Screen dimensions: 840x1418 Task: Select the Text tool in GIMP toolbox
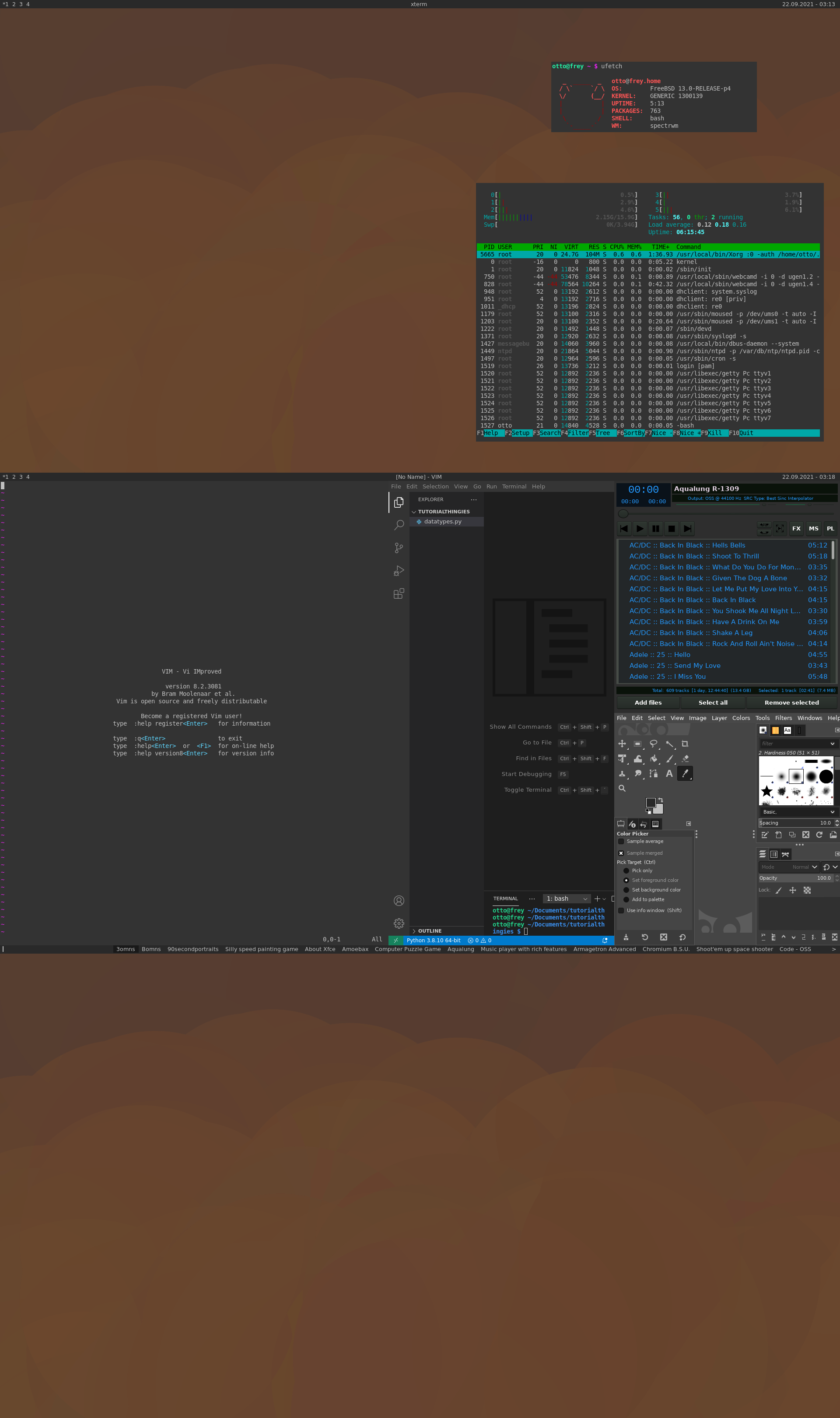coord(669,774)
